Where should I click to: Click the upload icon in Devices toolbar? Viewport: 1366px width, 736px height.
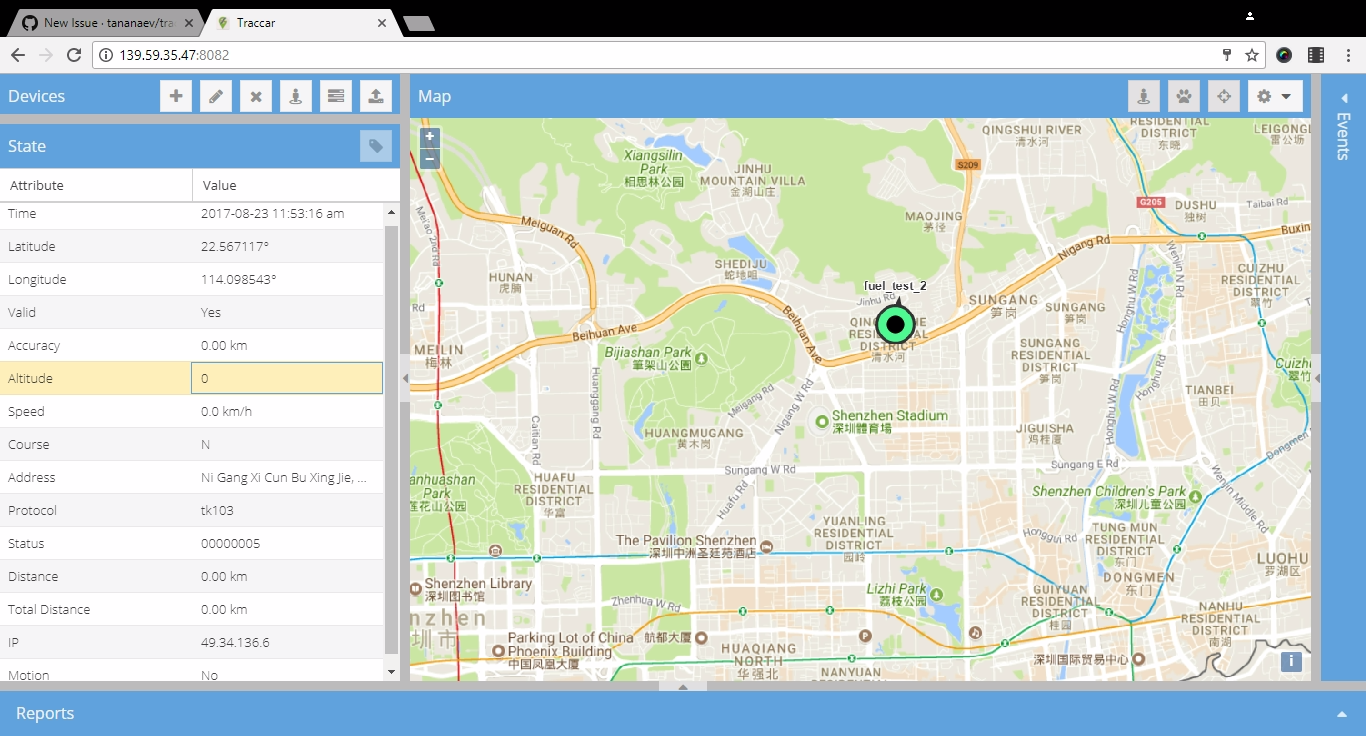click(x=376, y=96)
